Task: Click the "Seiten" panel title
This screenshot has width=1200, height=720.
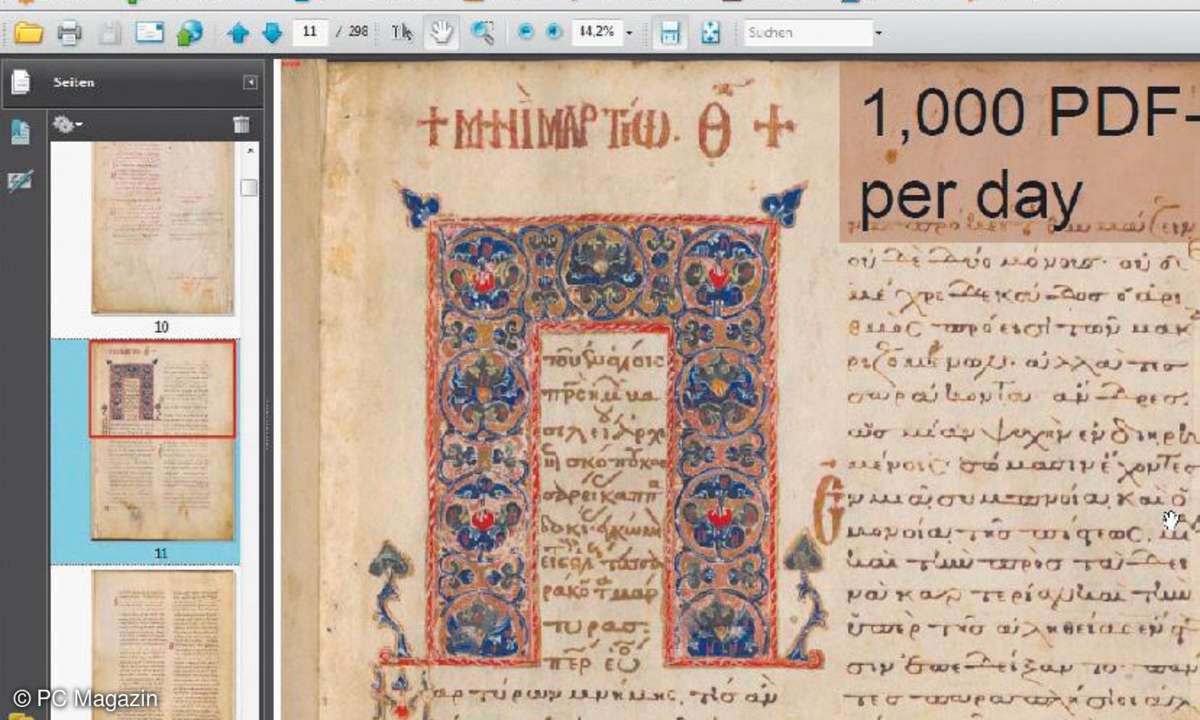Action: (74, 83)
